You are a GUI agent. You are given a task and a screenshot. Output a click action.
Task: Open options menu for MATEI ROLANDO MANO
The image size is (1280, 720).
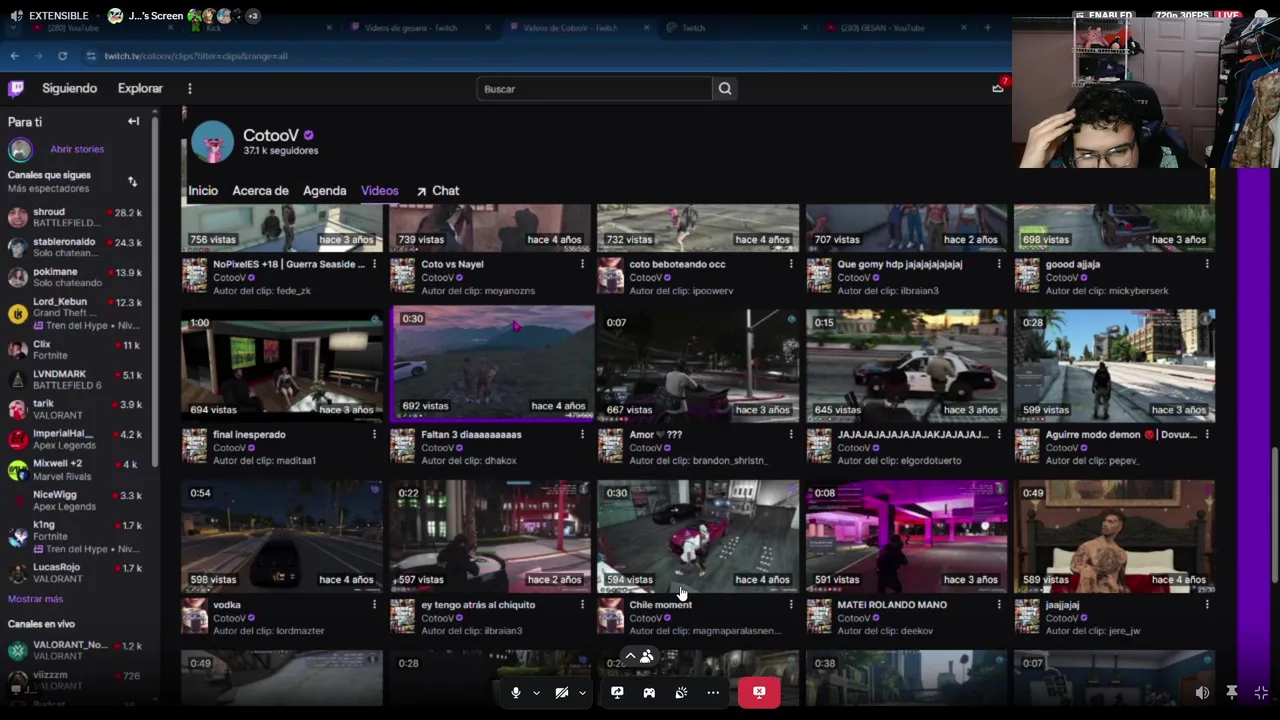[998, 605]
